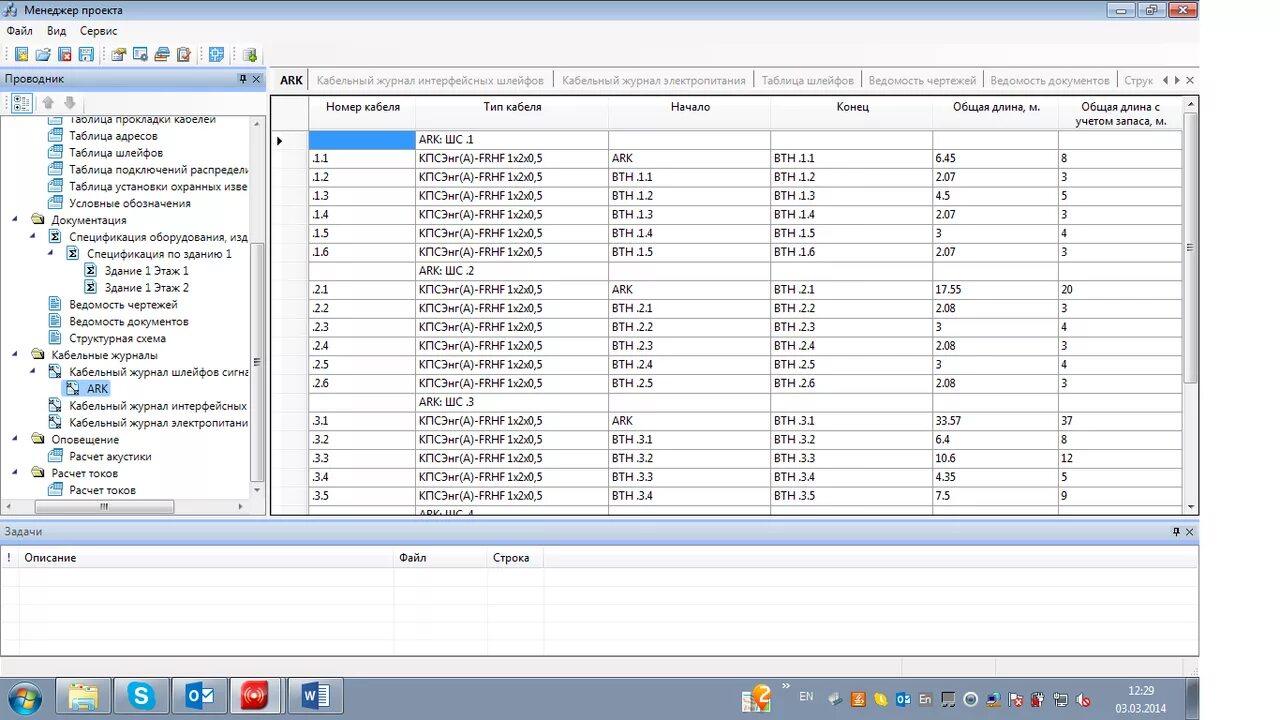Open Word from the taskbar
This screenshot has height=720, width=1280.
tap(315, 696)
